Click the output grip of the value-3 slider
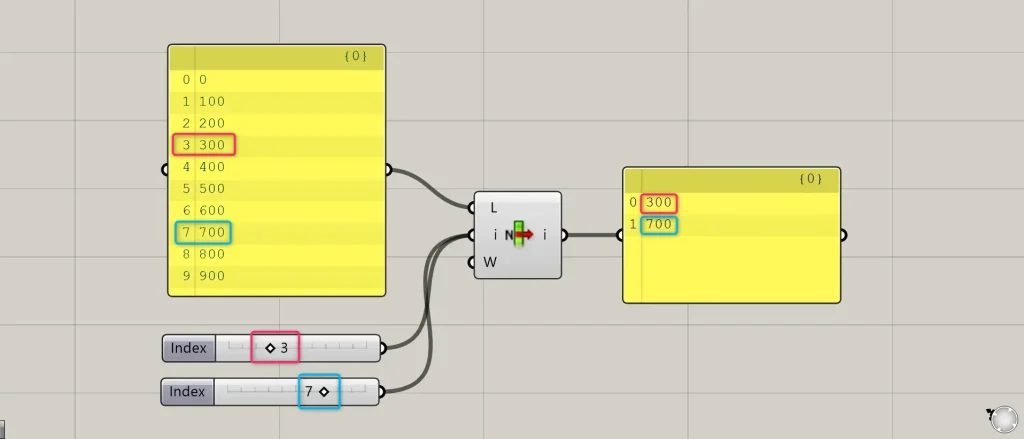This screenshot has width=1024, height=439. coord(383,348)
